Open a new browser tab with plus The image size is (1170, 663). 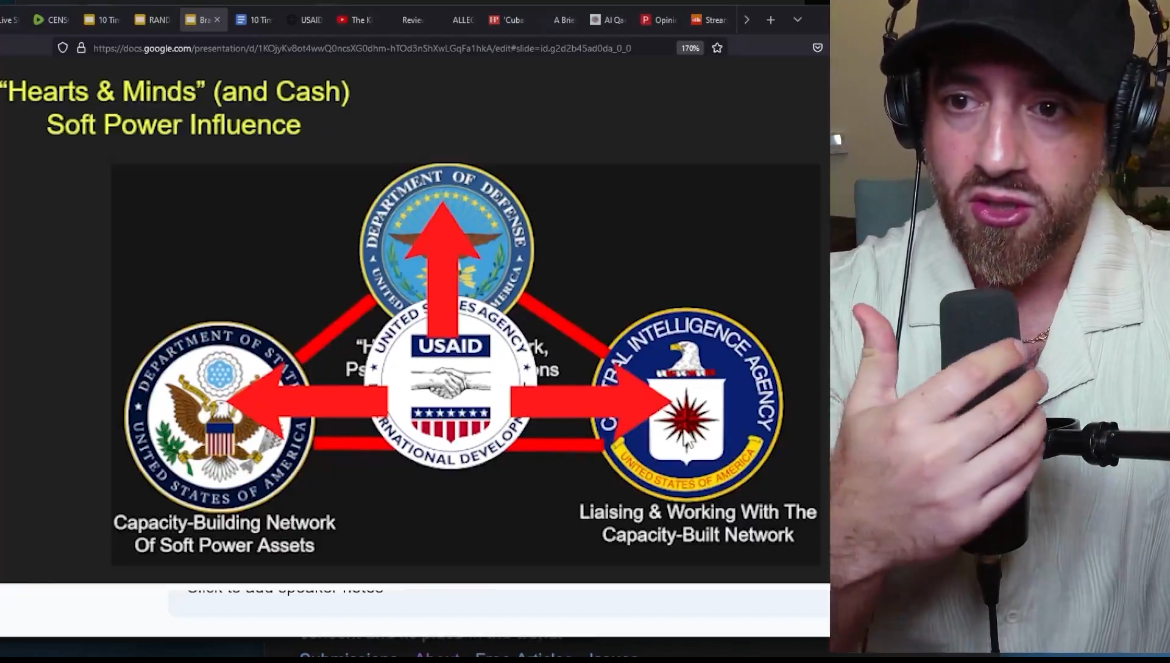tap(771, 20)
